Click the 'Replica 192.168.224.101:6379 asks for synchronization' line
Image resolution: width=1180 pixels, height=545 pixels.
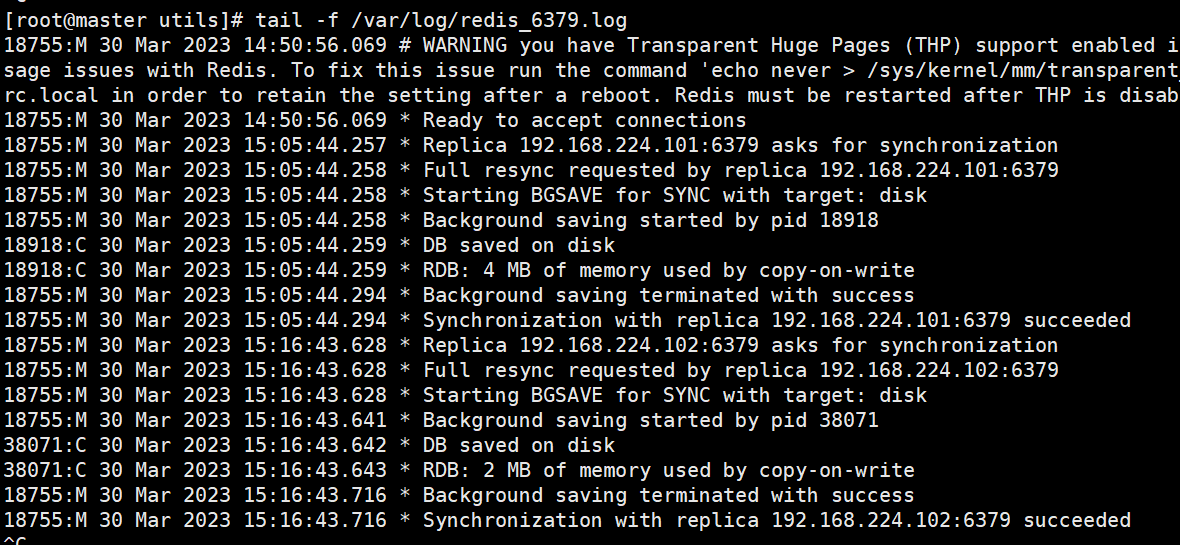[740, 145]
